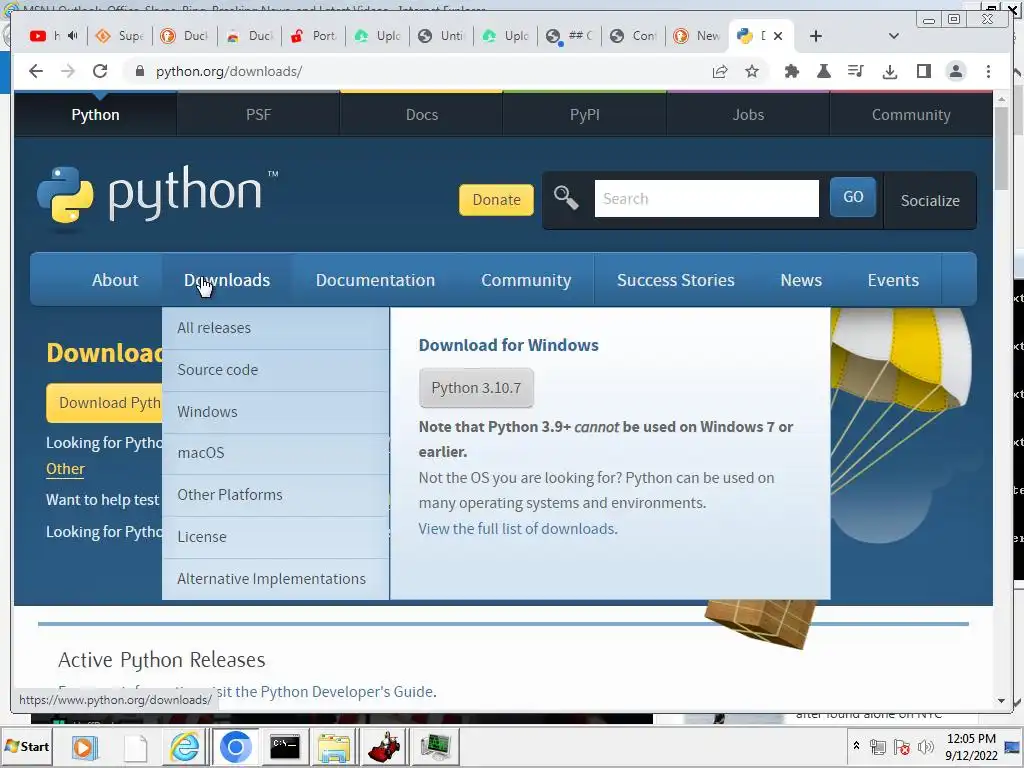Open File Explorer folder taskbar icon

pos(334,746)
